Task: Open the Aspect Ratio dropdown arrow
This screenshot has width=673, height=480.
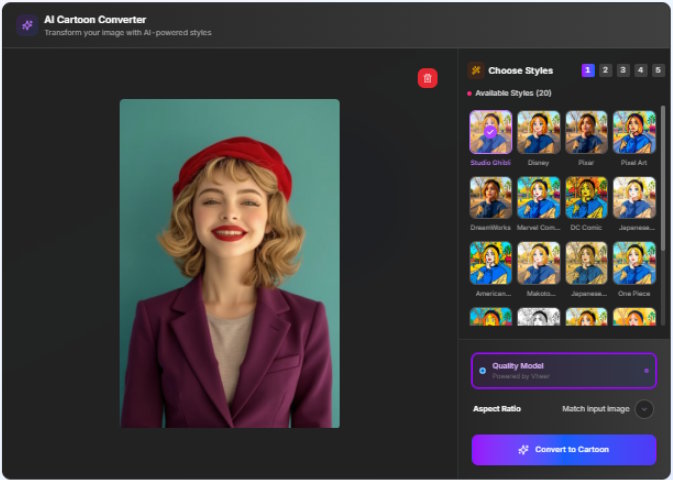Action: tap(644, 409)
